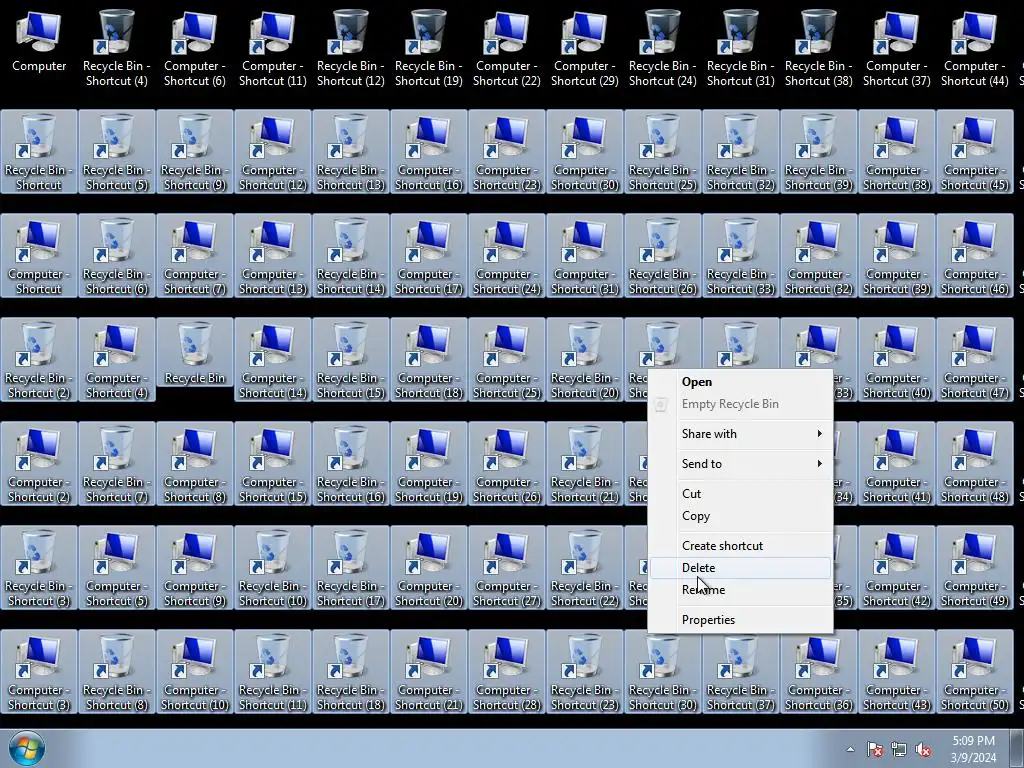Select Computer - Shortcut (26) icon
The image size is (1024, 768).
coord(507,464)
